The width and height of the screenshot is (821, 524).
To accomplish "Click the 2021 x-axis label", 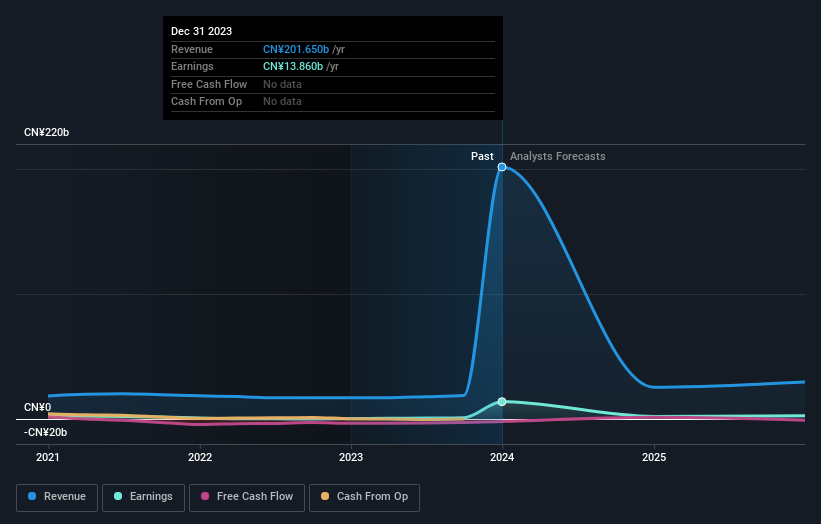I will 48,458.
